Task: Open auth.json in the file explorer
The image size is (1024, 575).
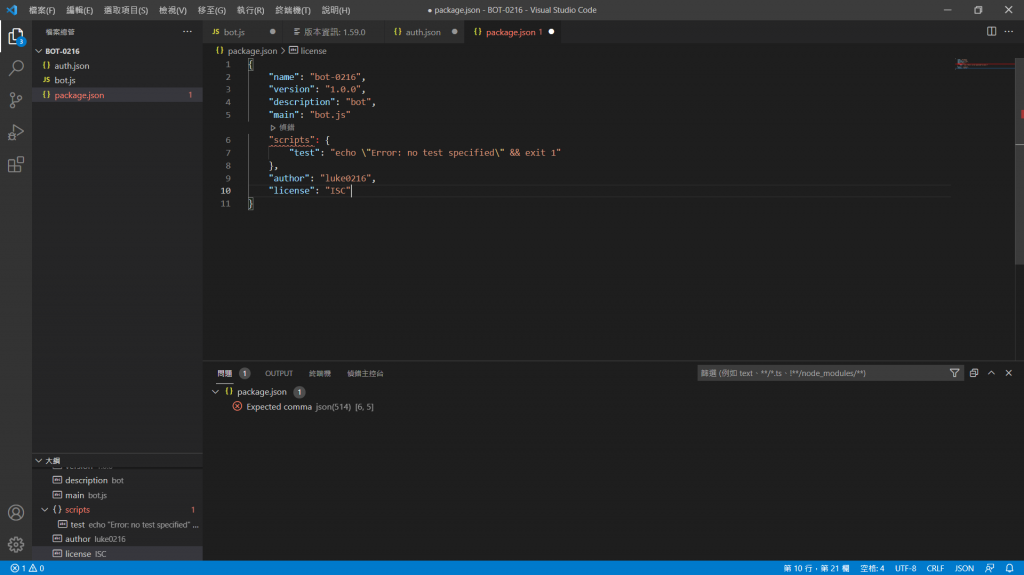Action: coord(118,65)
